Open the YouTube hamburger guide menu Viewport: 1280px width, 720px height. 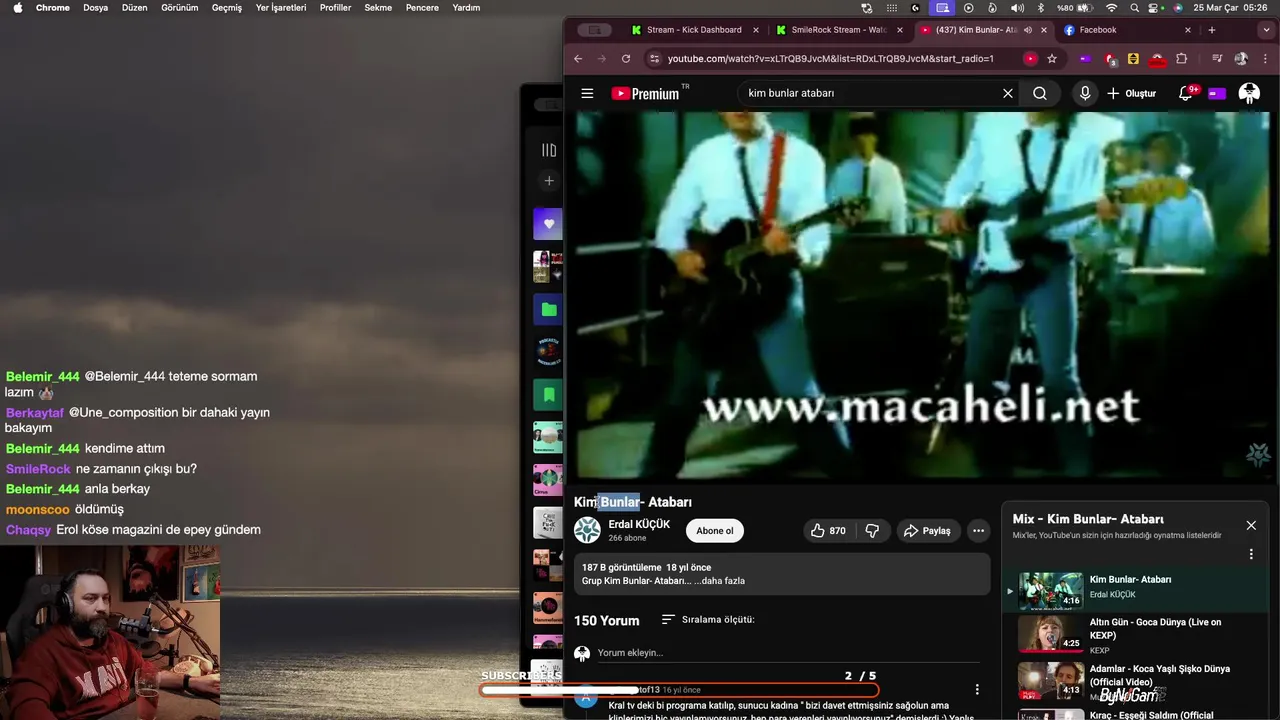[587, 93]
